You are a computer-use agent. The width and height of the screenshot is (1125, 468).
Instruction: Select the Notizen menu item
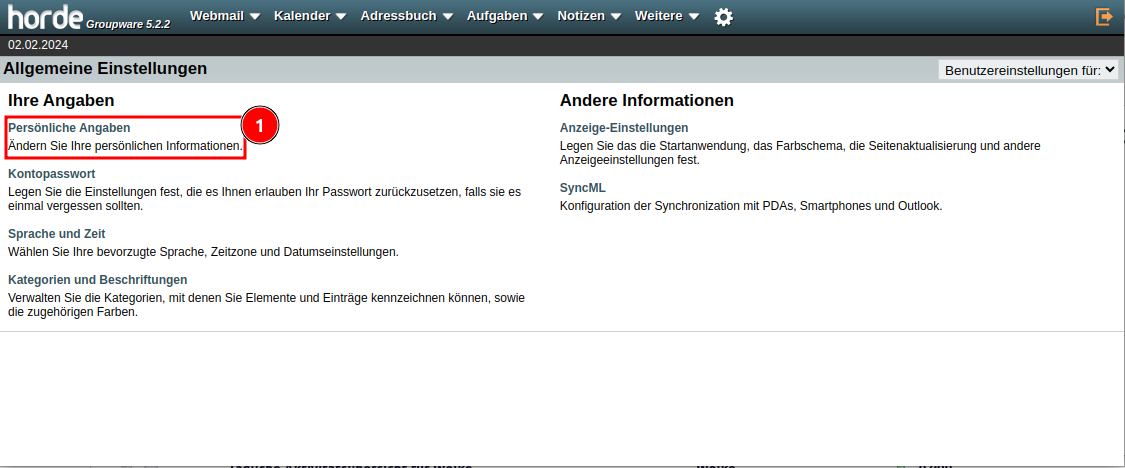click(x=581, y=16)
